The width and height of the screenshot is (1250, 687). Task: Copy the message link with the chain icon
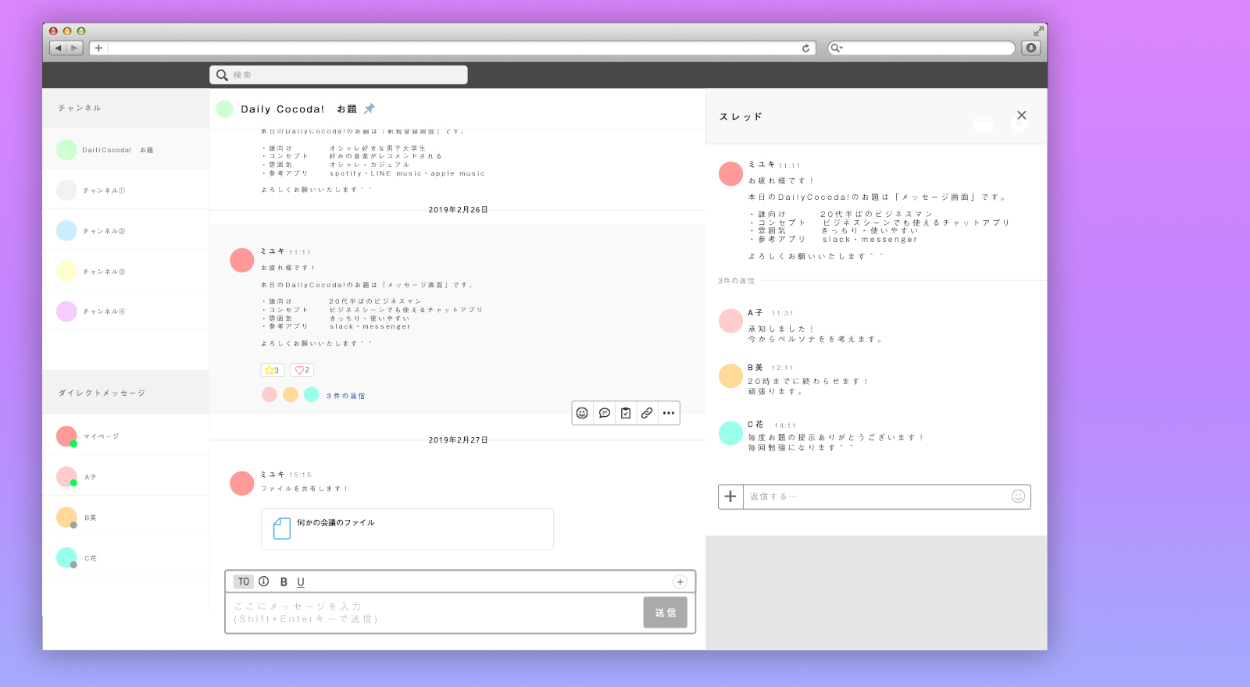coord(647,413)
